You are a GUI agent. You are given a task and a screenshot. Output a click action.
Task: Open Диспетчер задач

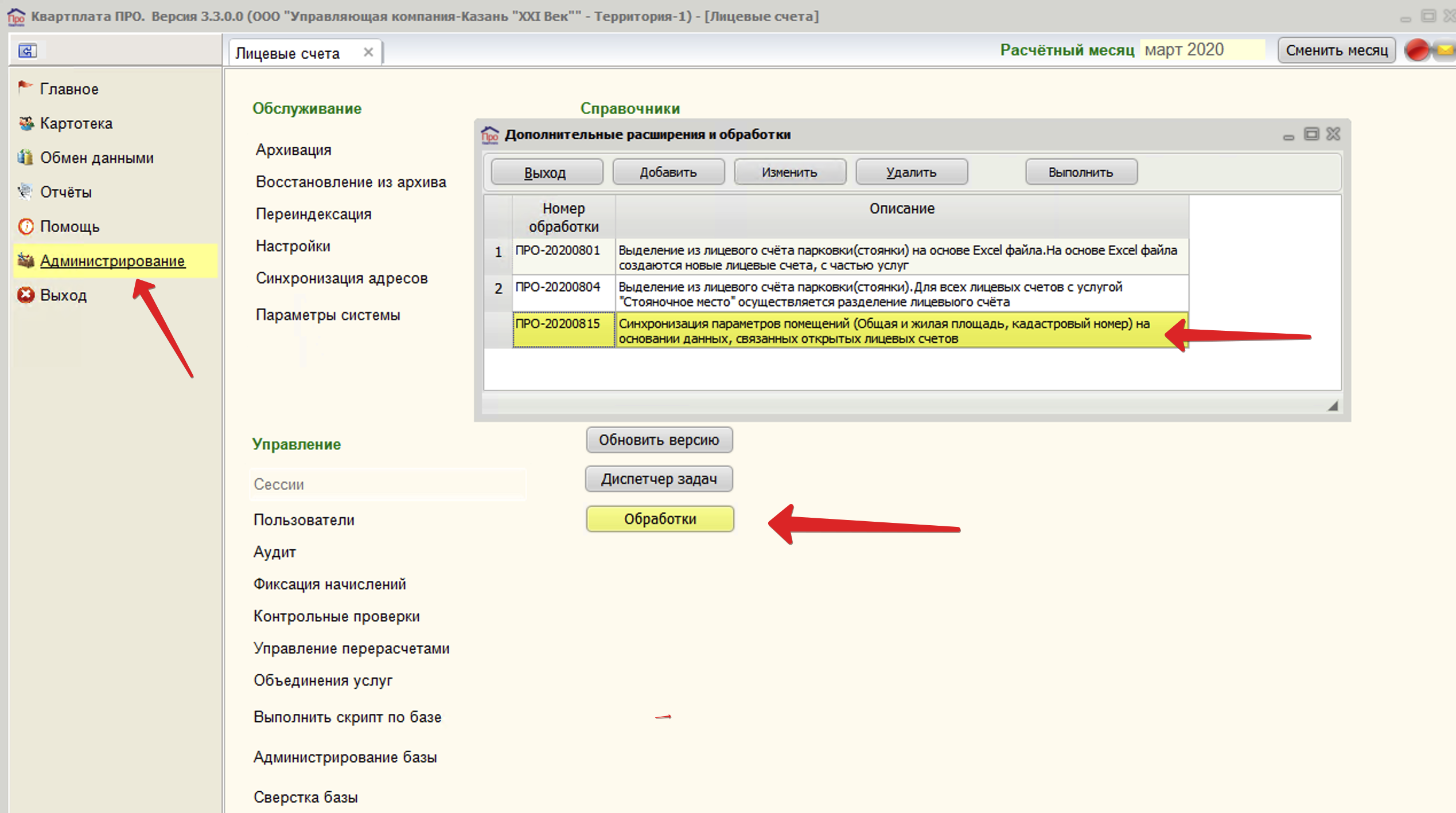[x=659, y=479]
